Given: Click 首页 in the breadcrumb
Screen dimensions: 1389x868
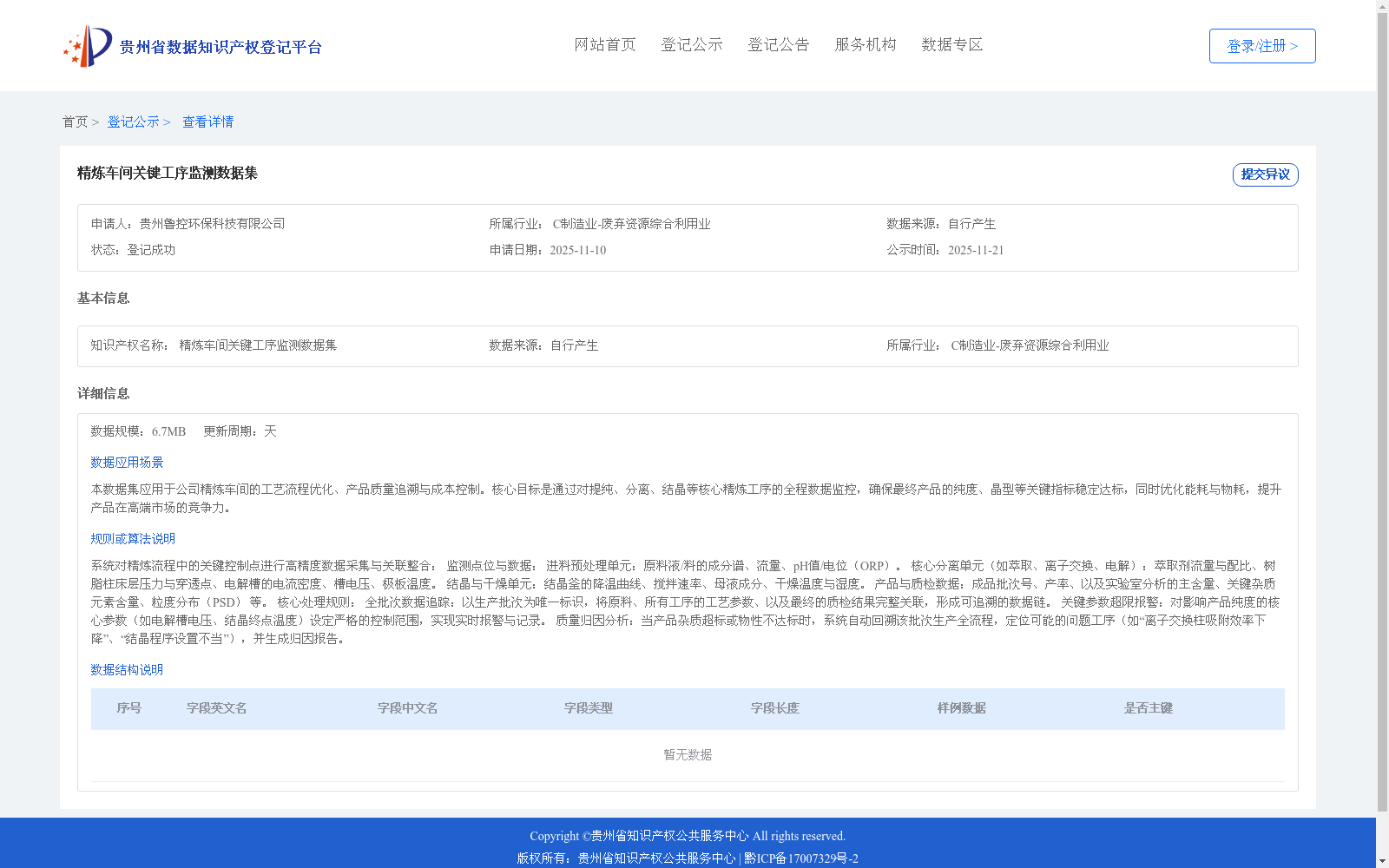Looking at the screenshot, I should tap(75, 122).
